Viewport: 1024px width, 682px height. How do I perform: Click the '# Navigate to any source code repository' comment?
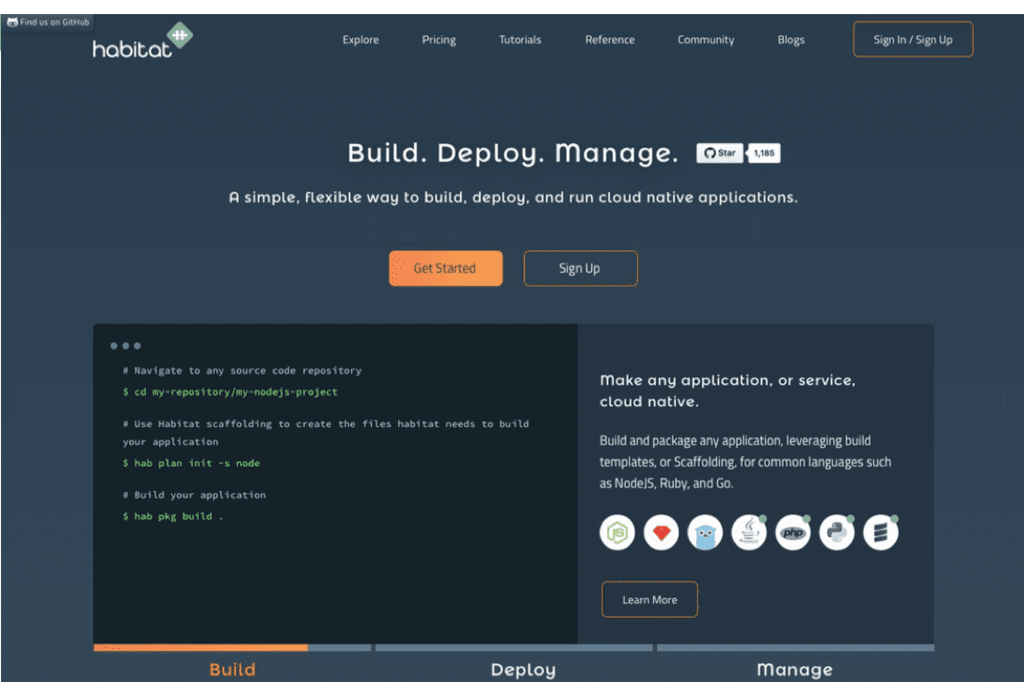click(242, 370)
